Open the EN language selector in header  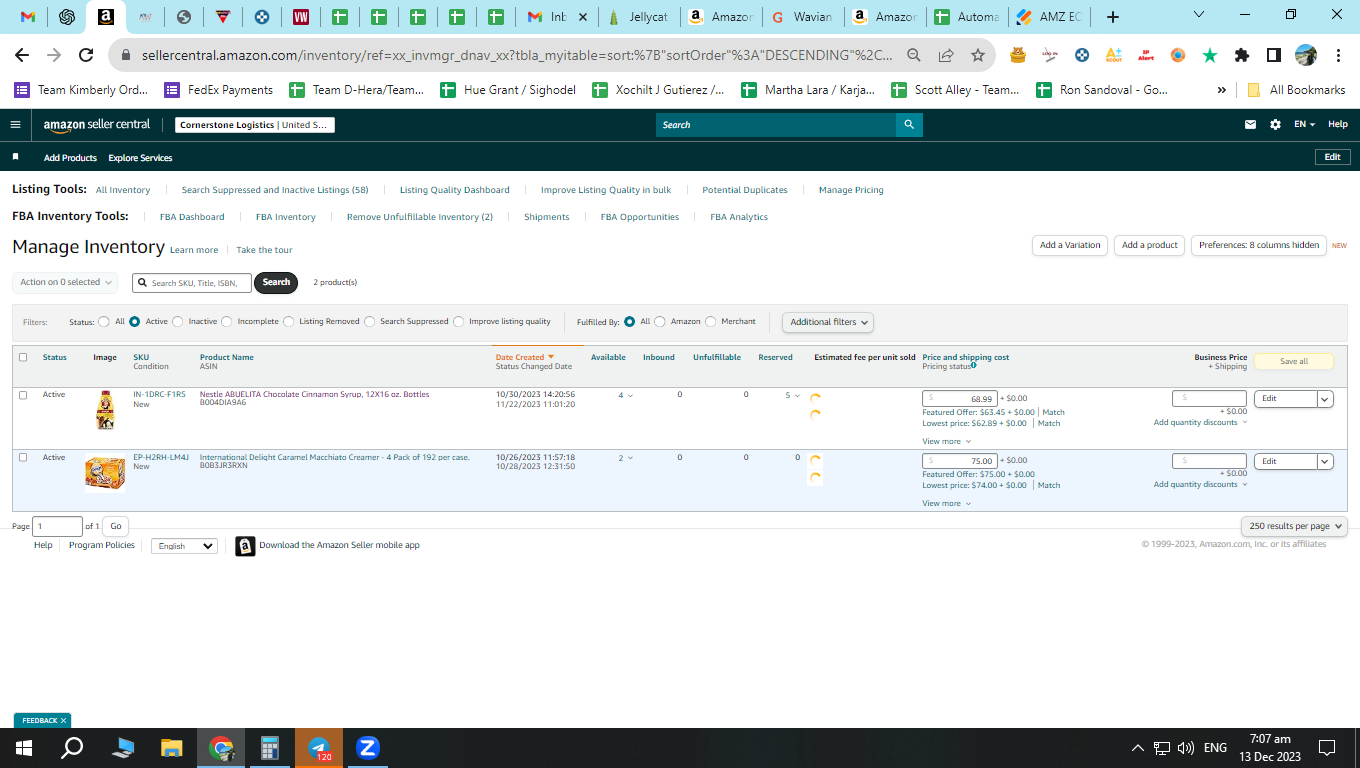click(1304, 125)
